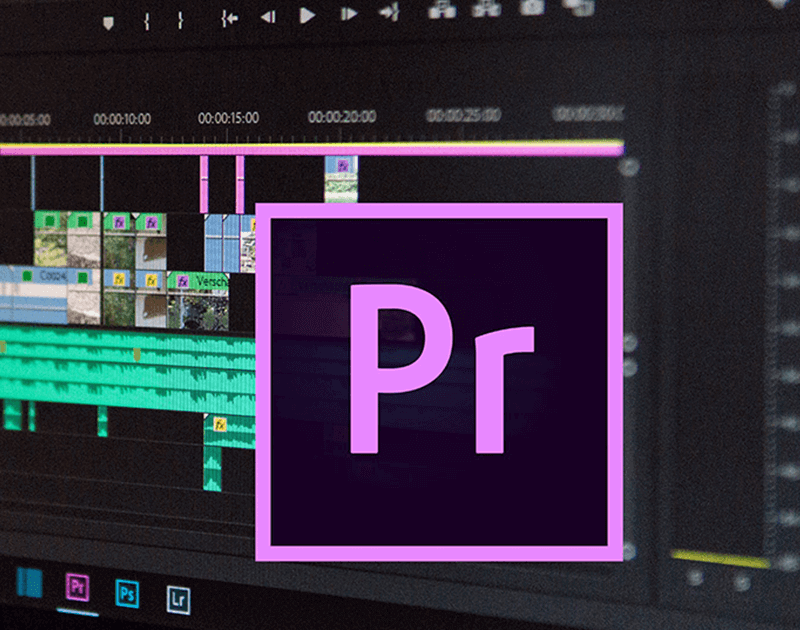Click the Mark In brace icon
Viewport: 800px width, 630px height.
[146, 14]
